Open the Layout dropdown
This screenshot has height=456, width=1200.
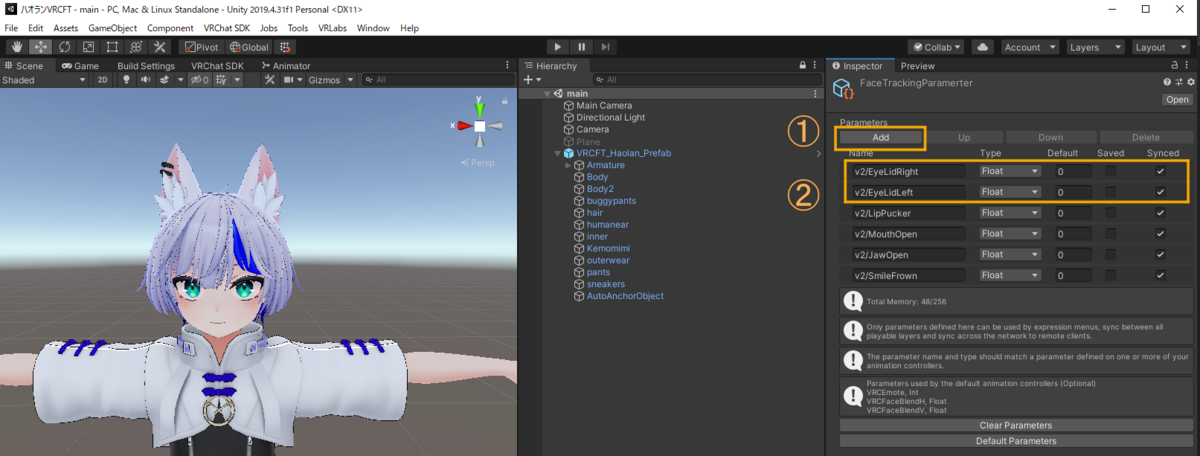pos(1160,47)
